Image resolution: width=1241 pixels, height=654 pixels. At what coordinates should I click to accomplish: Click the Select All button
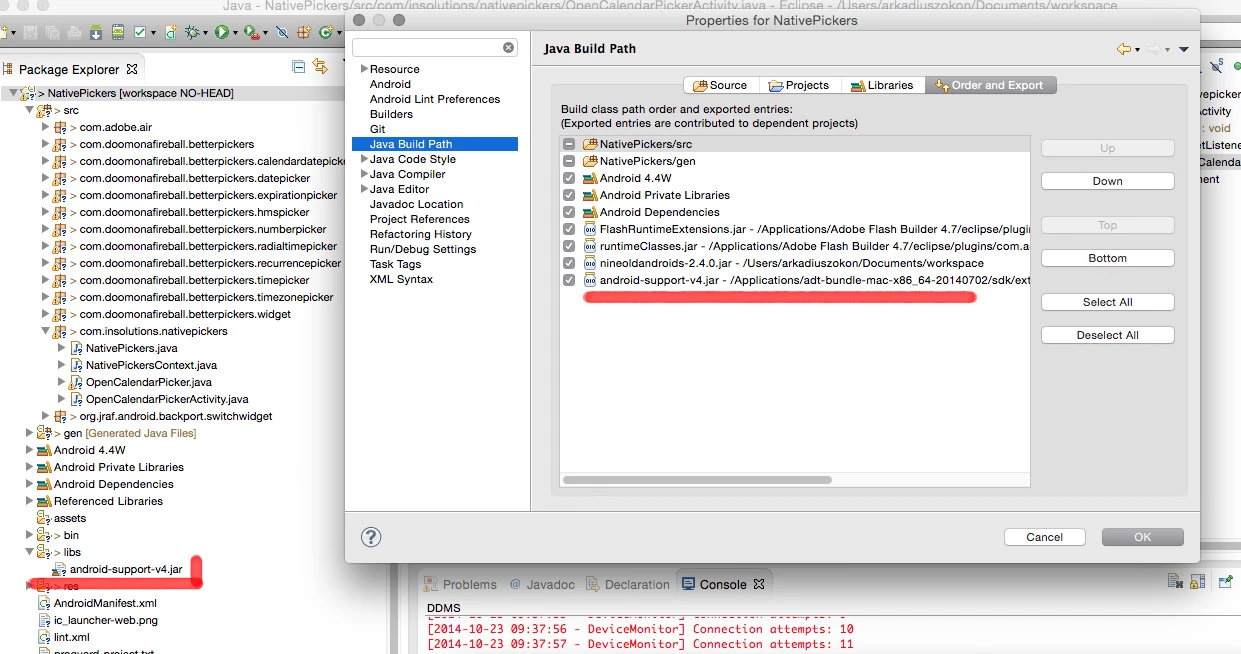click(1107, 302)
